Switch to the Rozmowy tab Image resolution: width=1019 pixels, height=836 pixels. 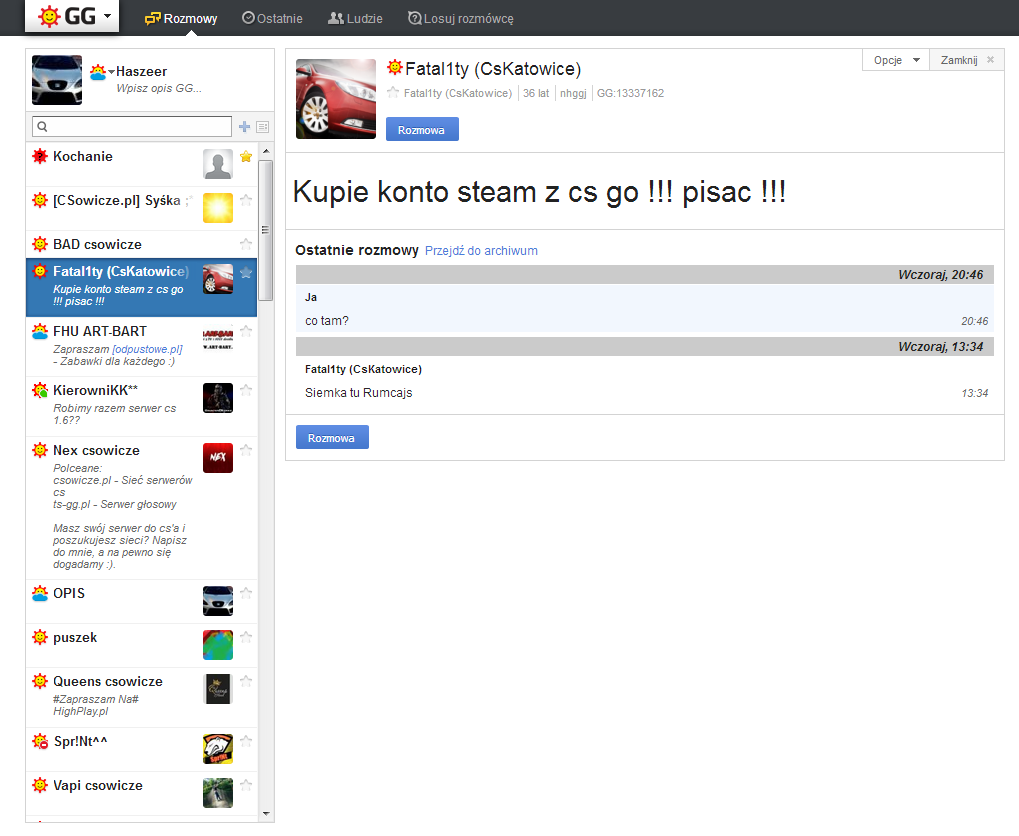click(181, 18)
